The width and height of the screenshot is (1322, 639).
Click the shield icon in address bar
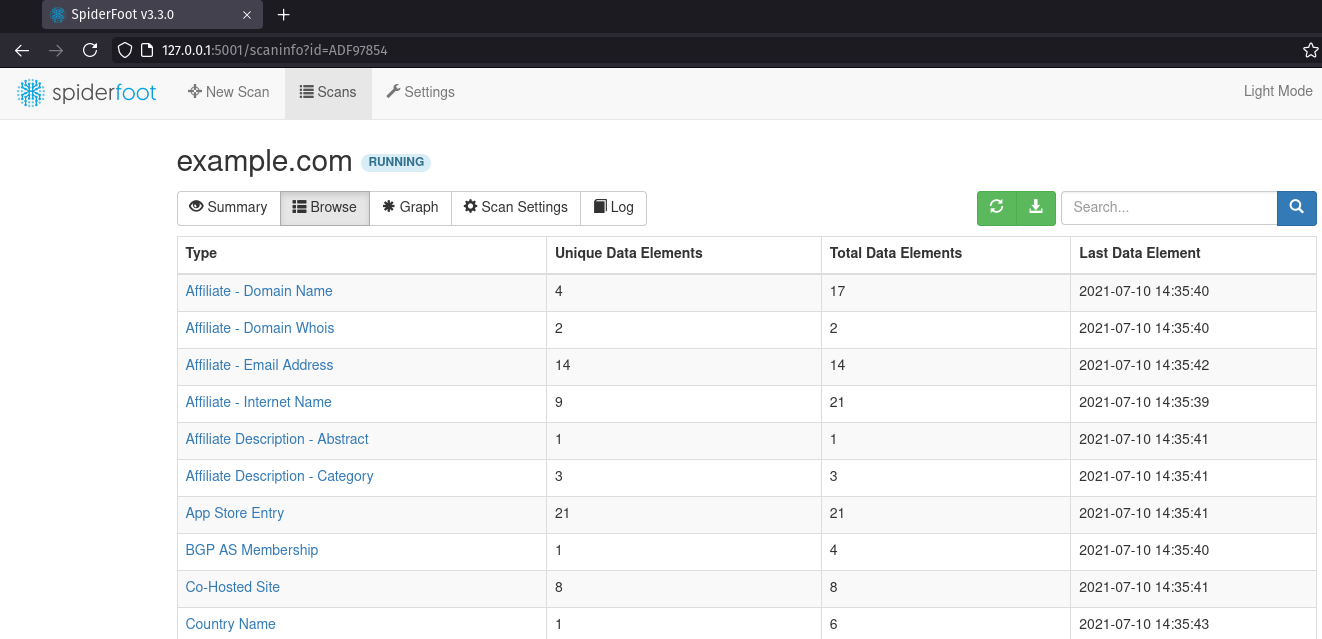124,50
